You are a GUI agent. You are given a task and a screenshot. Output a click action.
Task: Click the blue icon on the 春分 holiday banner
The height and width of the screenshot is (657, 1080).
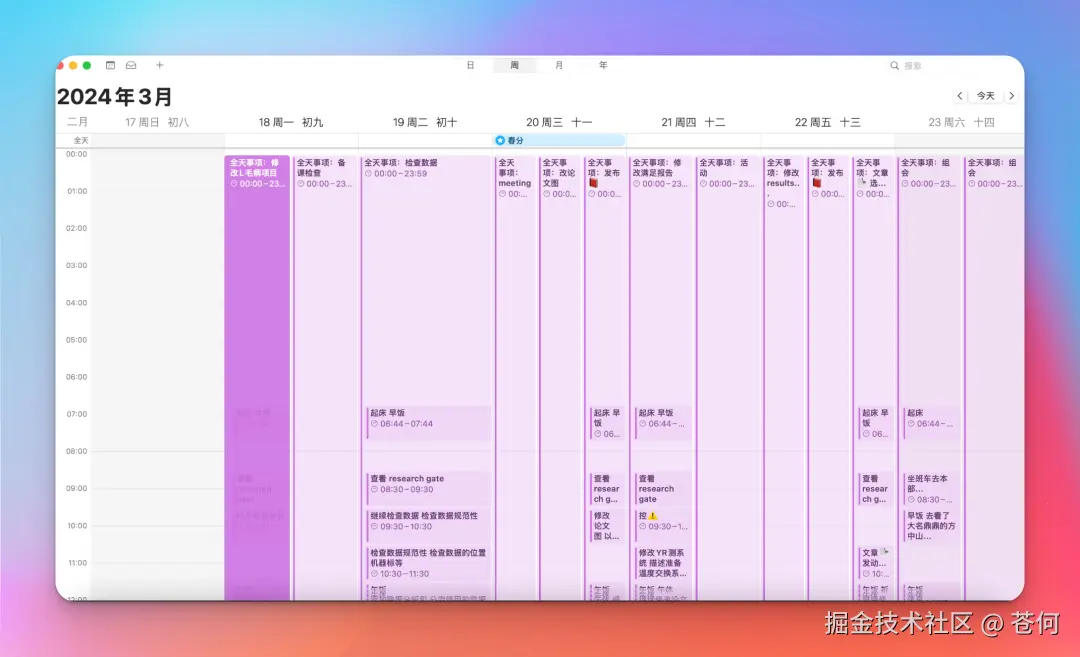pos(498,140)
